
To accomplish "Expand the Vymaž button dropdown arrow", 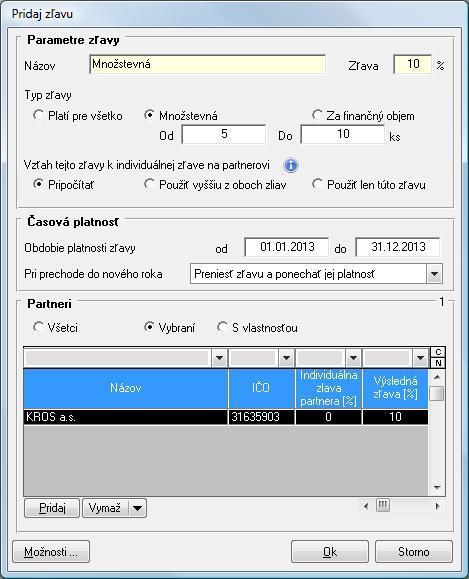I will [x=137, y=508].
